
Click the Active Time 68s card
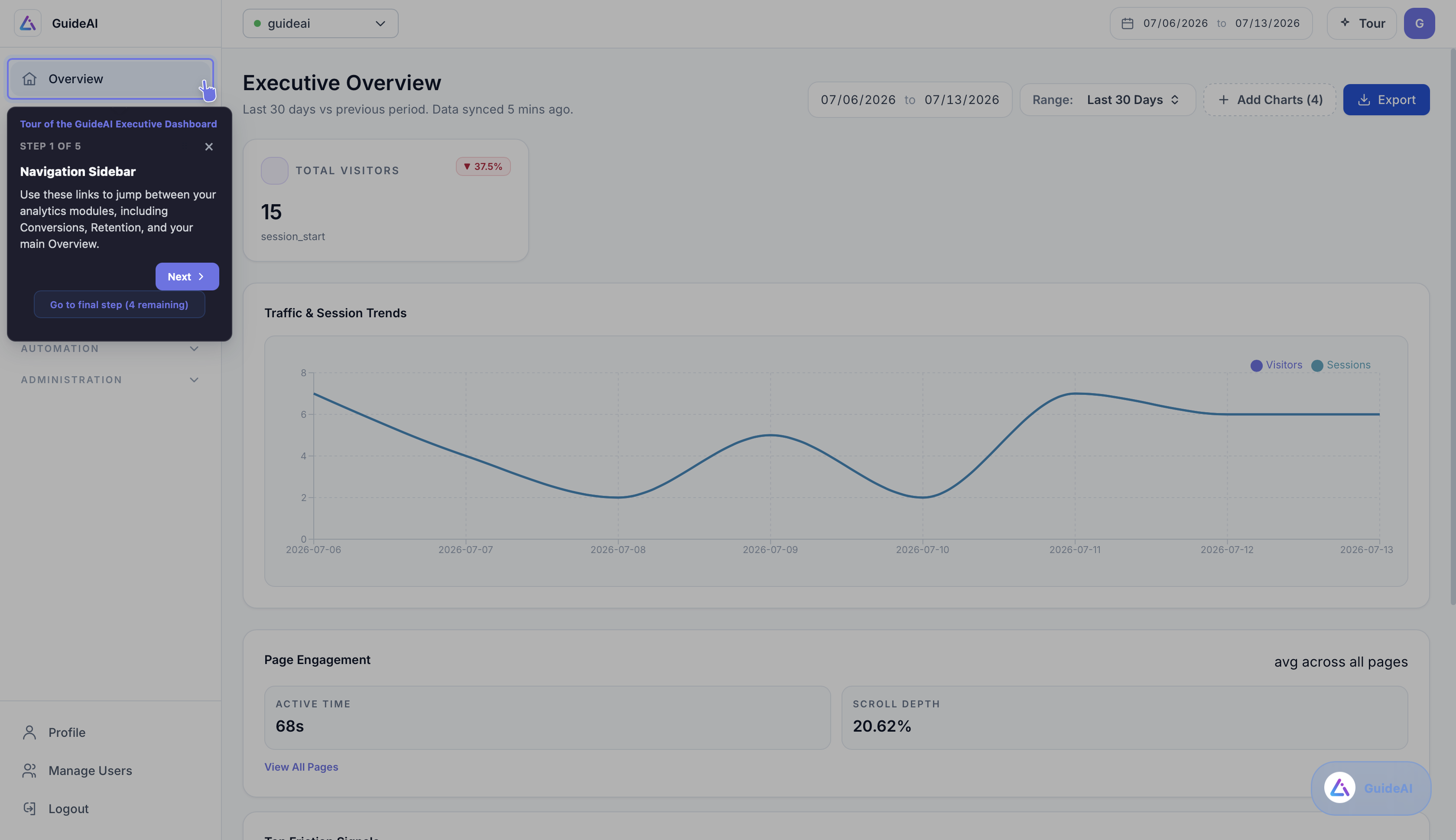[547, 718]
